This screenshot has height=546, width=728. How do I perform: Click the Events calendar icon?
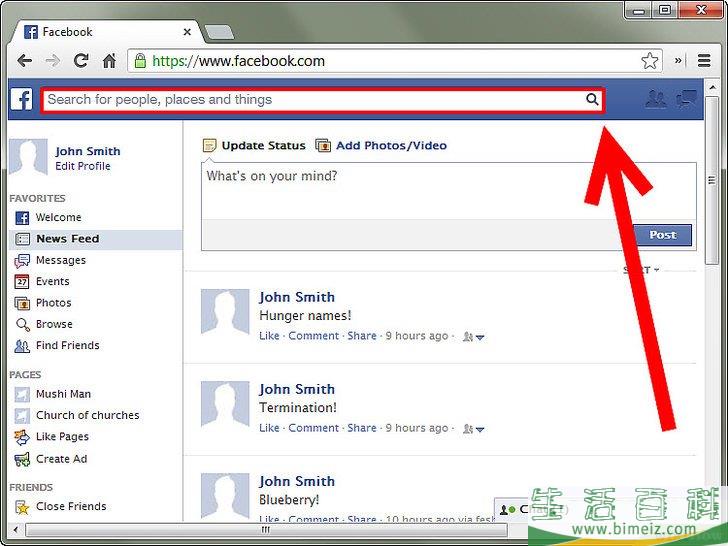click(22, 281)
